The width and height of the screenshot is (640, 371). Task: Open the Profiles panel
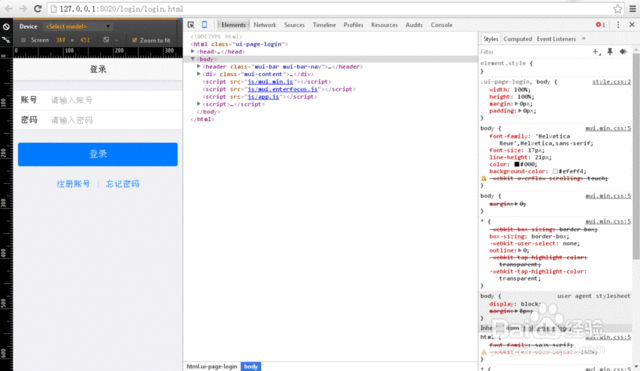[353, 25]
